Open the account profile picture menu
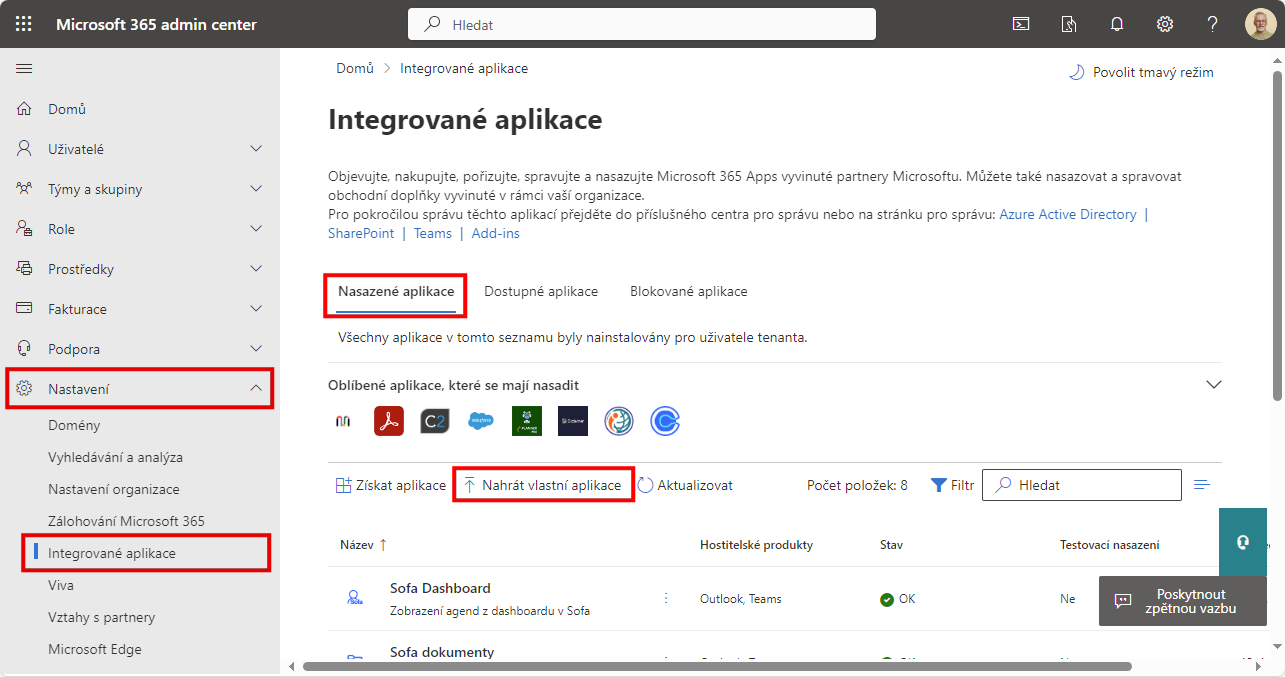Image resolution: width=1285 pixels, height=677 pixels. pos(1260,24)
